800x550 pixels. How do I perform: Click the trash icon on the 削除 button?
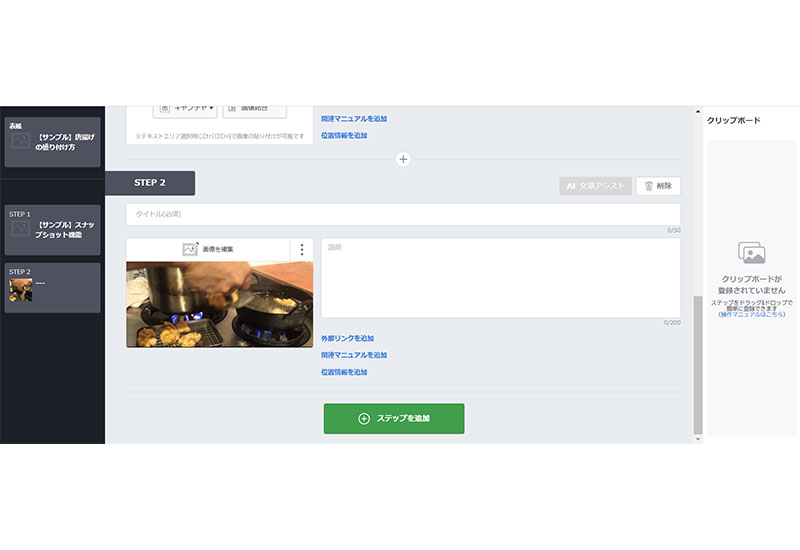648,186
